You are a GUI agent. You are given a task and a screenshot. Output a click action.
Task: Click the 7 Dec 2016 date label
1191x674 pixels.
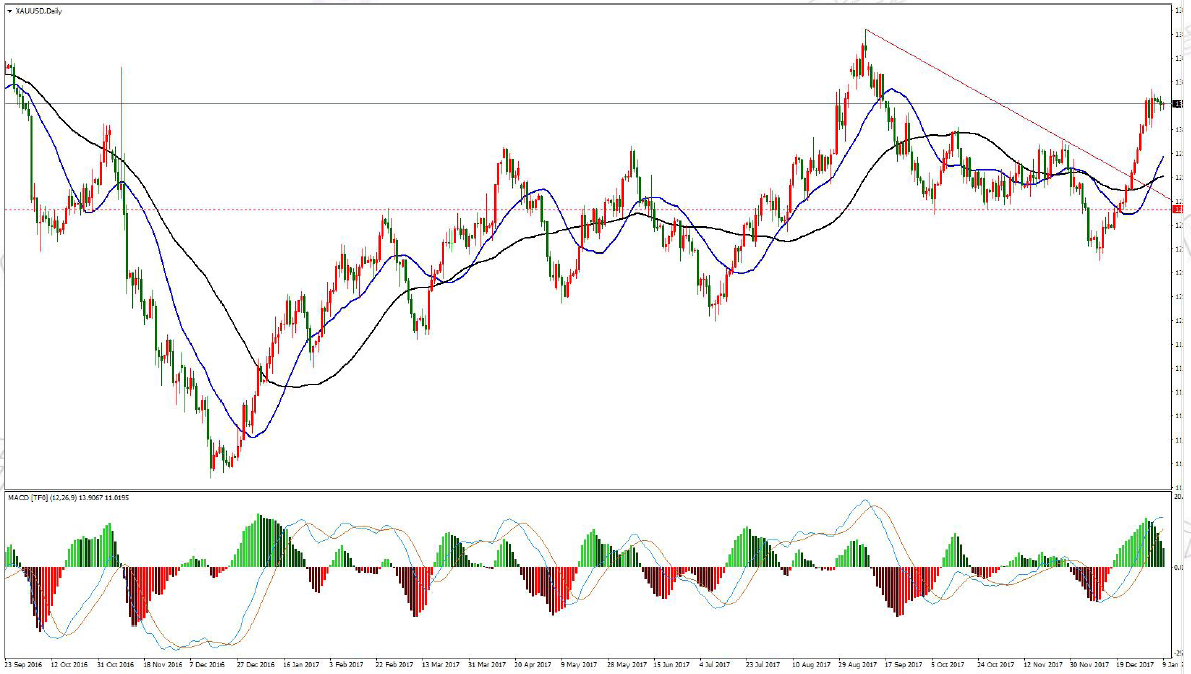click(x=207, y=665)
